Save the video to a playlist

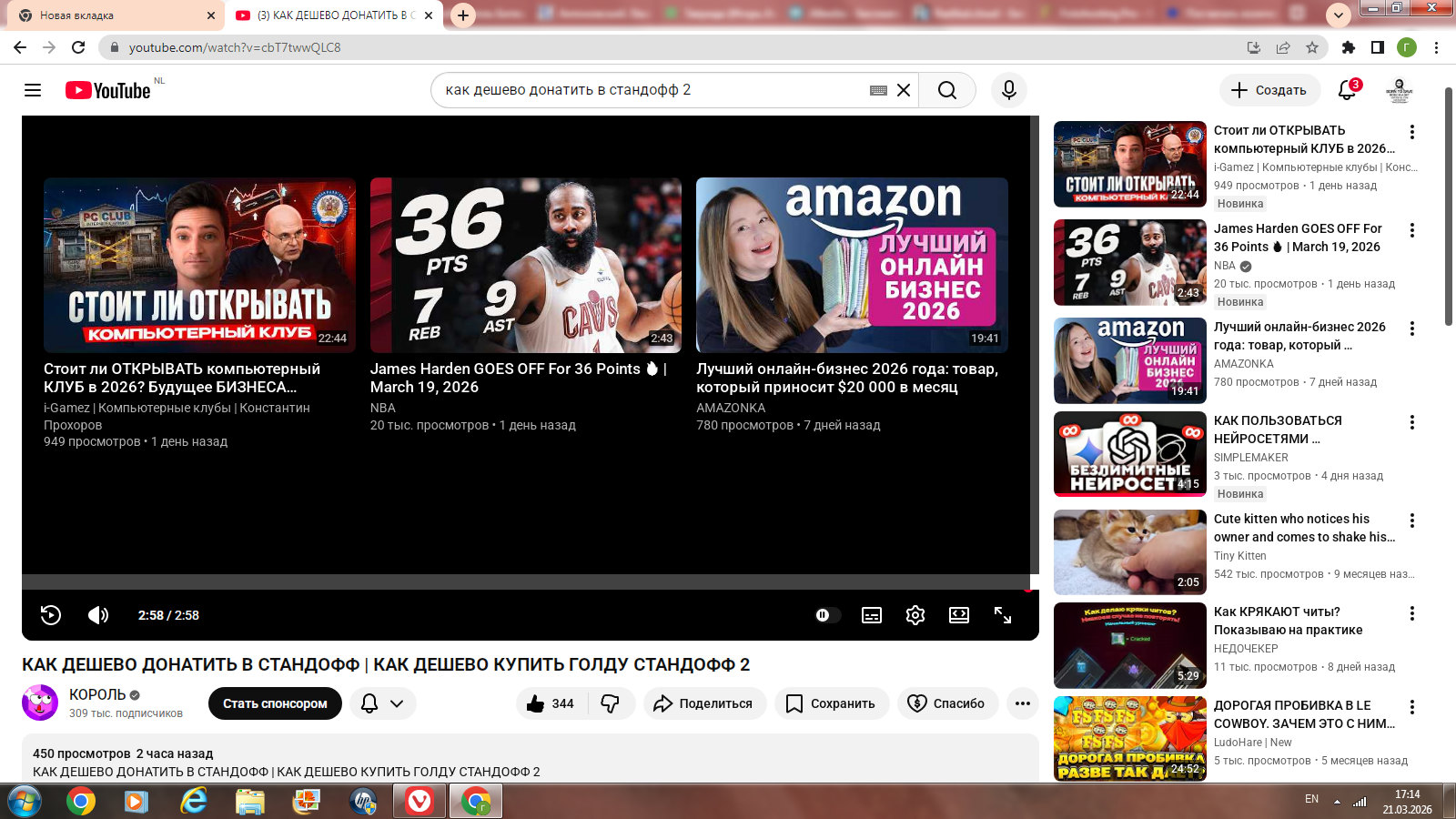(830, 703)
